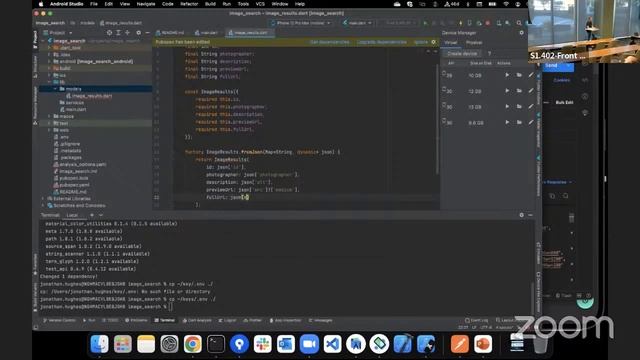
Task: Add a new terminal session with plus icon
Action: click(92, 215)
